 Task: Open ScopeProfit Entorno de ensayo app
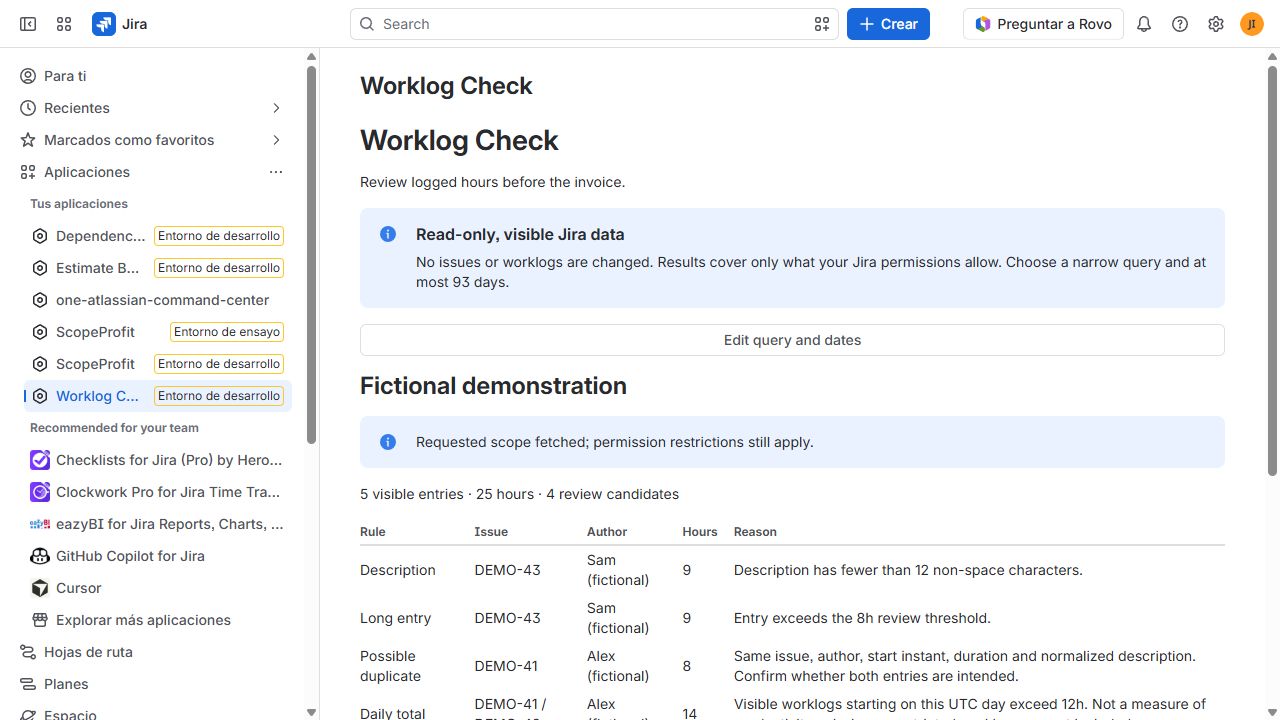(x=158, y=332)
